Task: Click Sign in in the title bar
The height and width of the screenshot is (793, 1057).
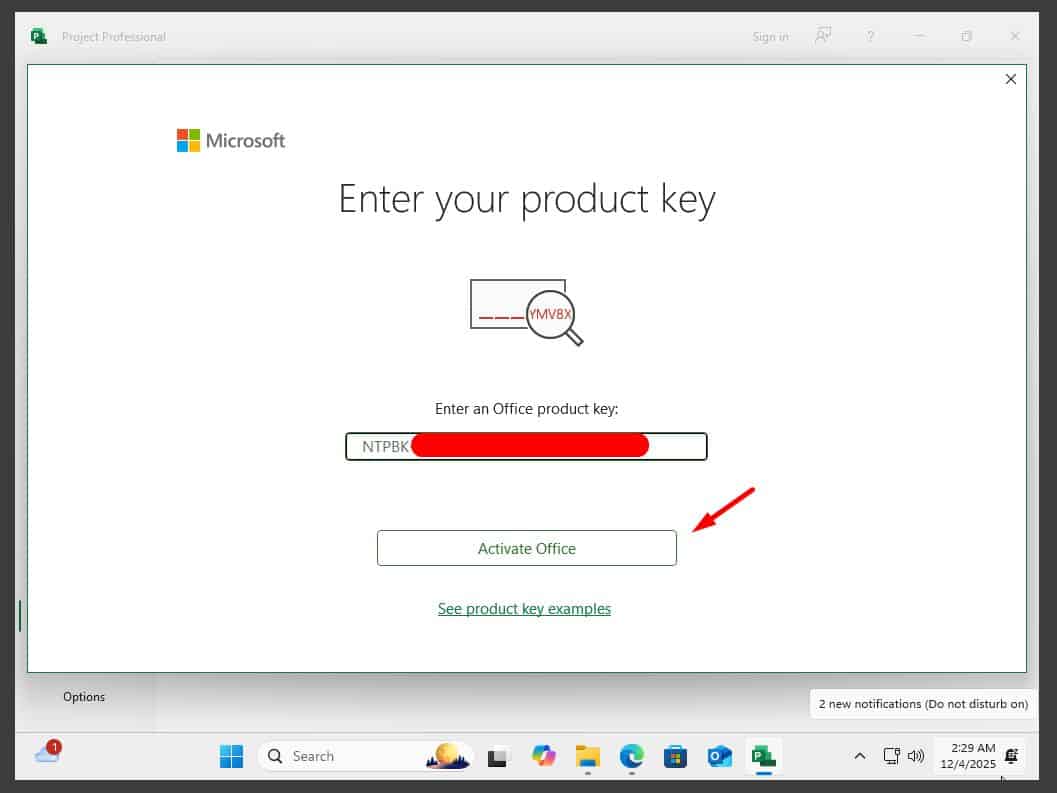Action: click(x=770, y=37)
